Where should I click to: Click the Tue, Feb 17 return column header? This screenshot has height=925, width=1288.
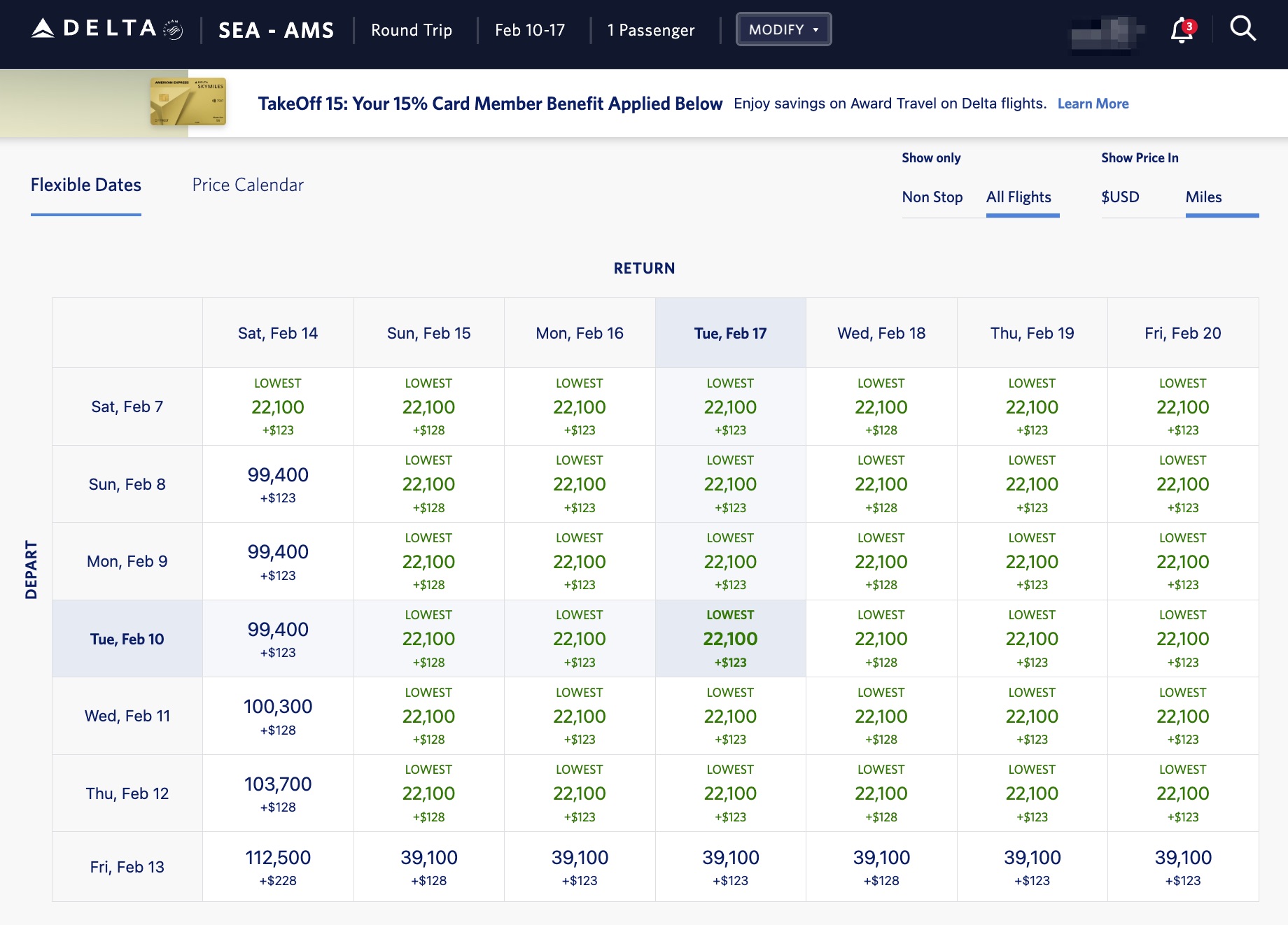730,333
